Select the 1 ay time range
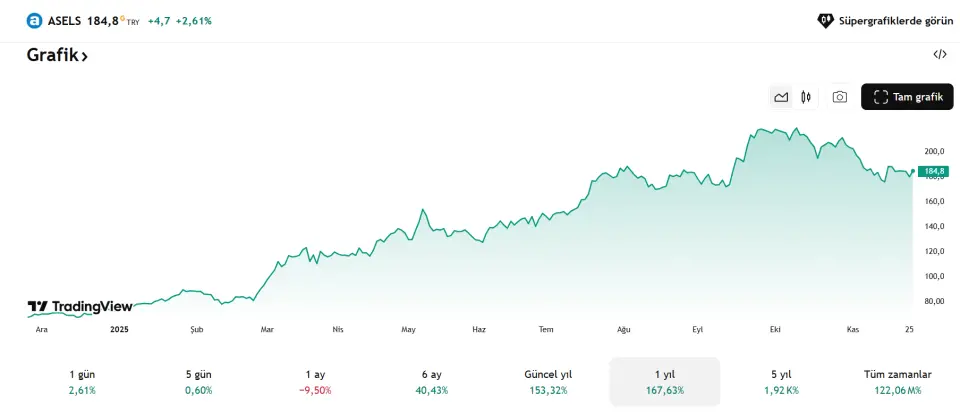Viewport: 960px width, 413px height. click(x=315, y=381)
